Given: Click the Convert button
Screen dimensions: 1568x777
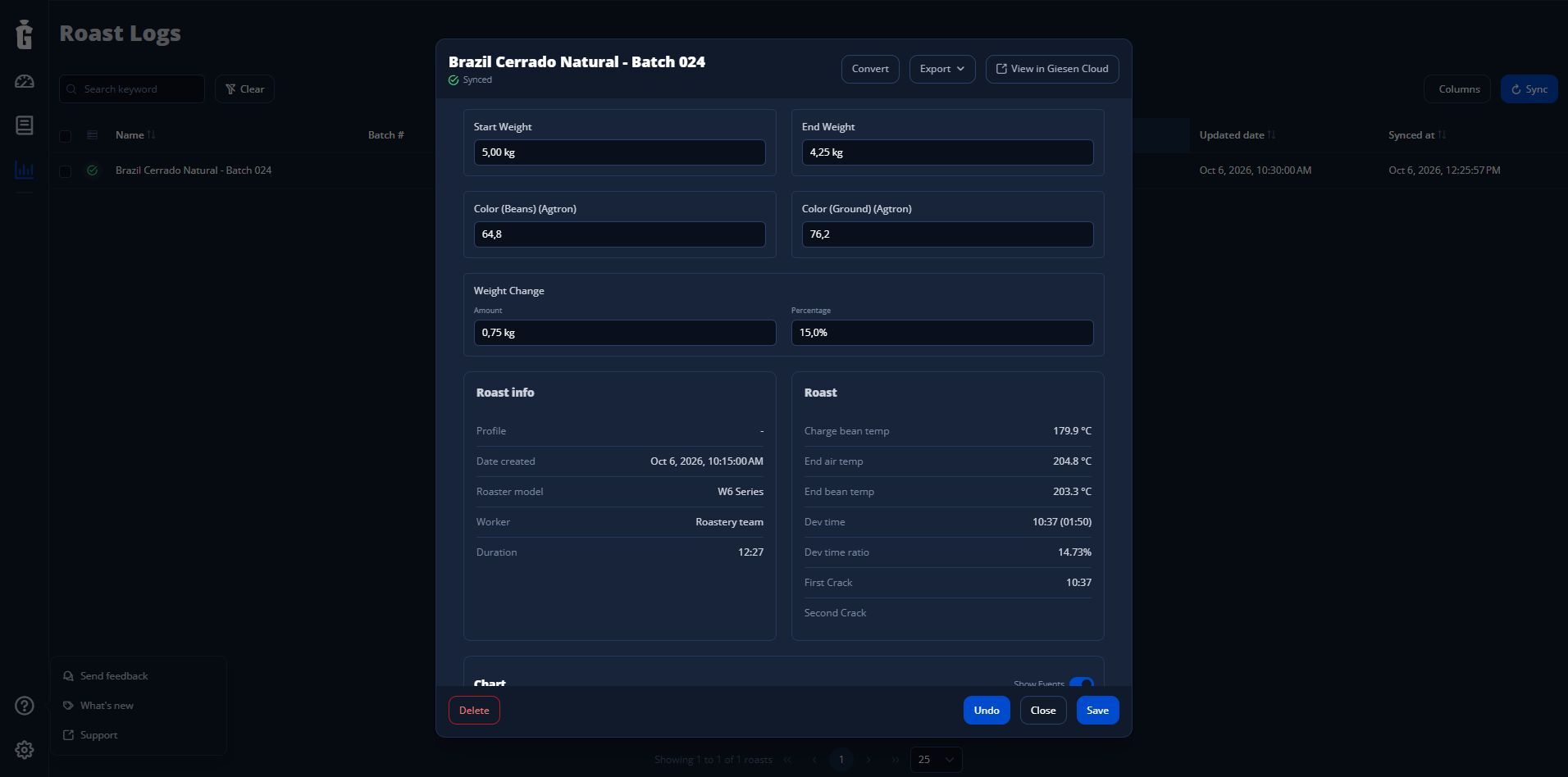Looking at the screenshot, I should coord(870,69).
